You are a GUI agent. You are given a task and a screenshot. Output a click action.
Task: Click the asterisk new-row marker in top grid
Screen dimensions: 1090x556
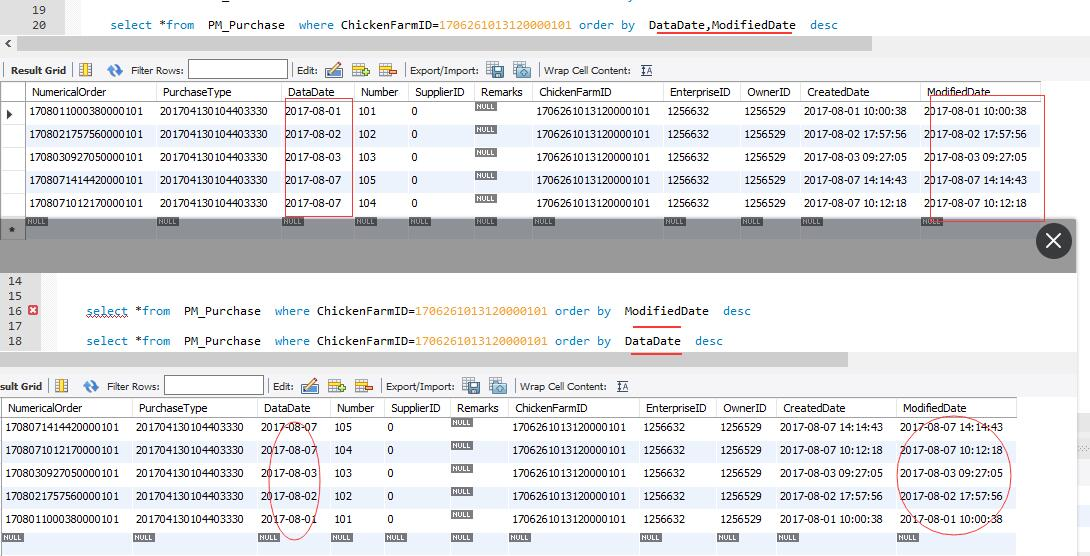12,230
